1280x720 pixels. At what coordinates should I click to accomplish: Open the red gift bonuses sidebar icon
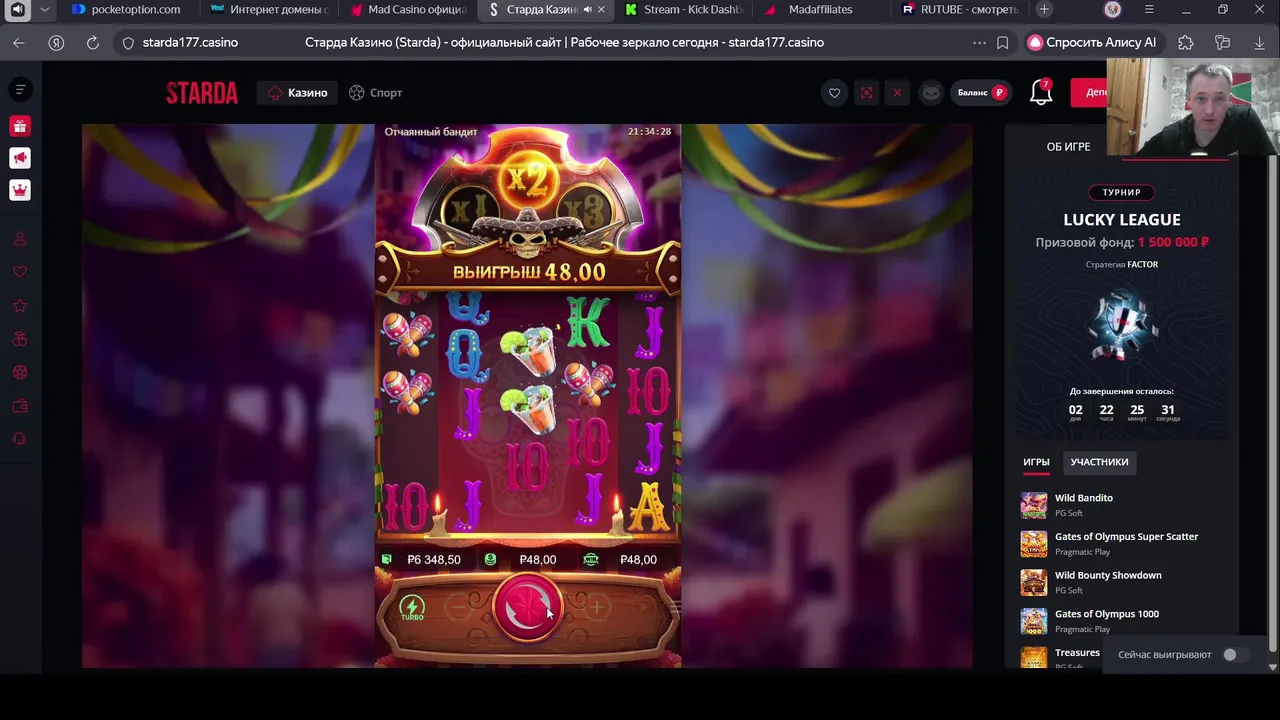click(20, 126)
